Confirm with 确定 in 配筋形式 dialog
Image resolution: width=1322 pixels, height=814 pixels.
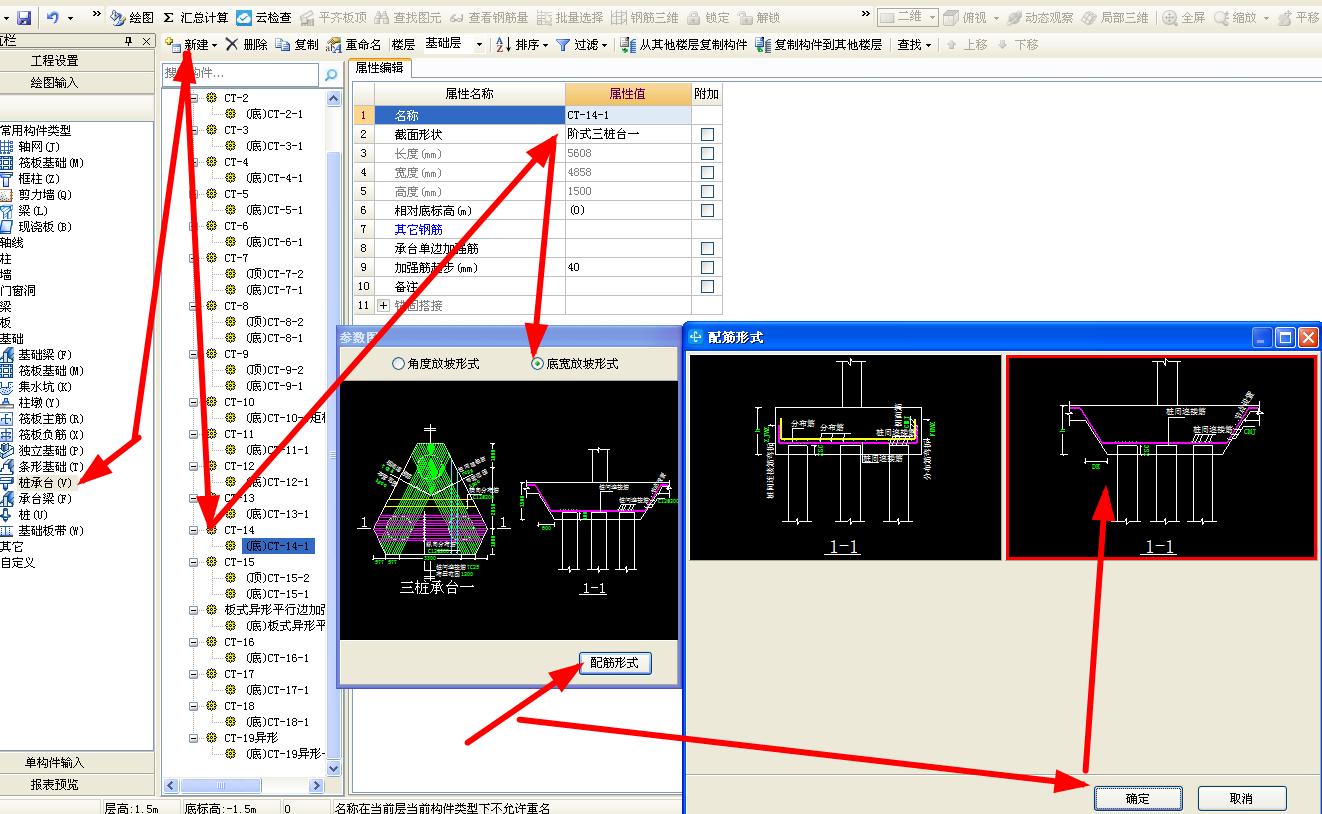[1138, 798]
